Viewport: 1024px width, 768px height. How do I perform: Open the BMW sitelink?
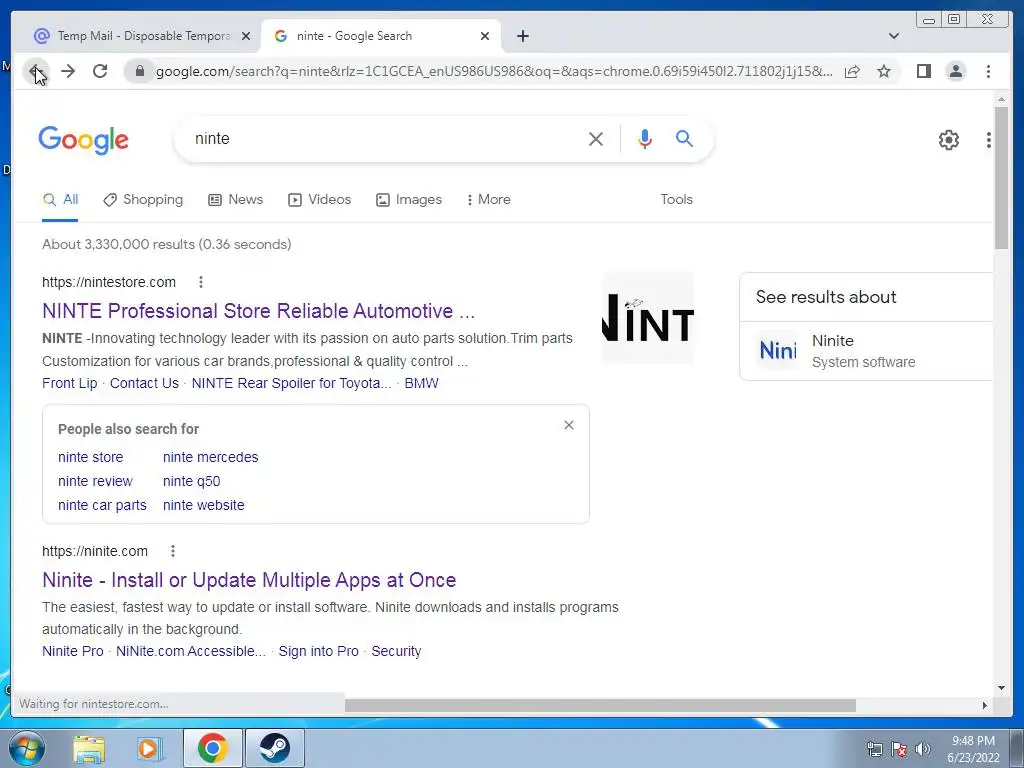(421, 383)
